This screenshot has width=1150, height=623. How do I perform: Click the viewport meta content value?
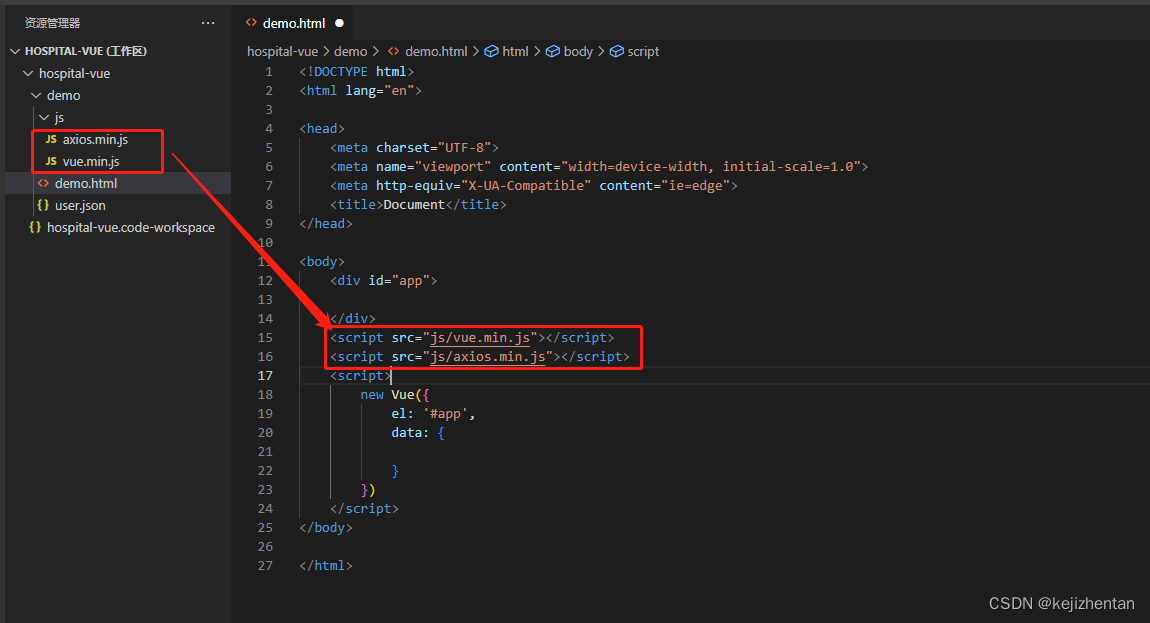click(711, 167)
